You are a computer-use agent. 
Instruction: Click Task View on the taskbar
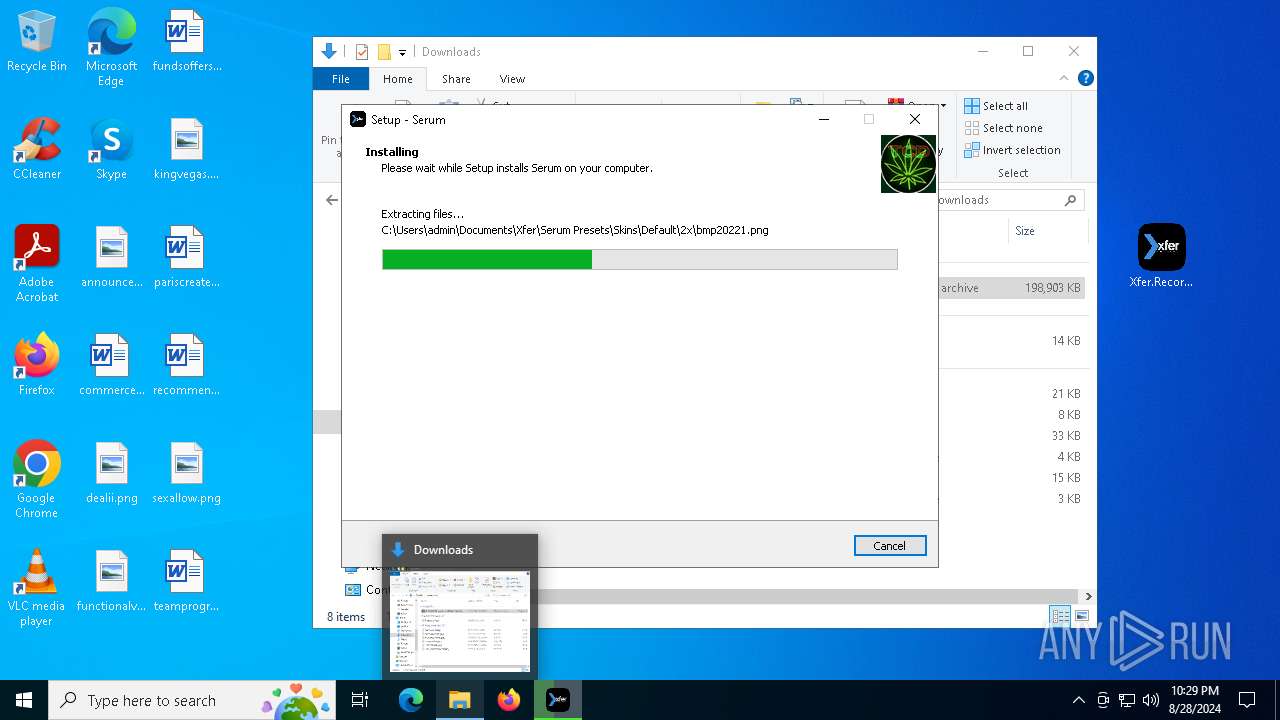[360, 700]
